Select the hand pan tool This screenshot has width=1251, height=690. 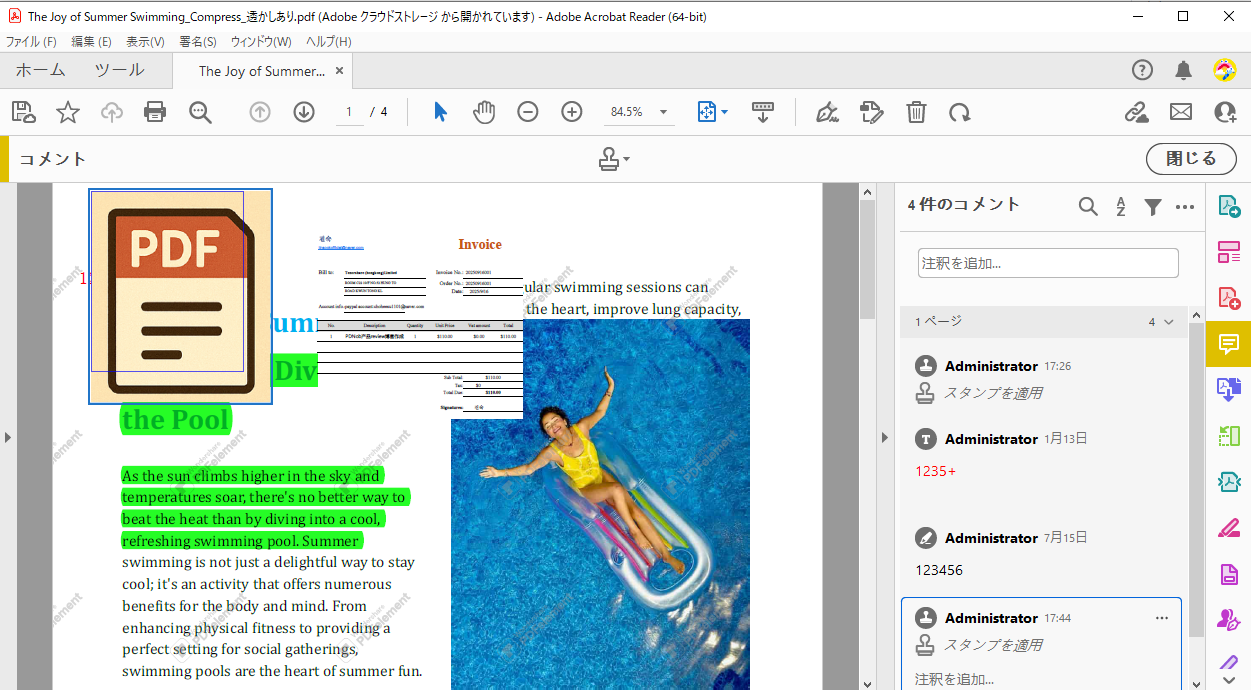484,112
